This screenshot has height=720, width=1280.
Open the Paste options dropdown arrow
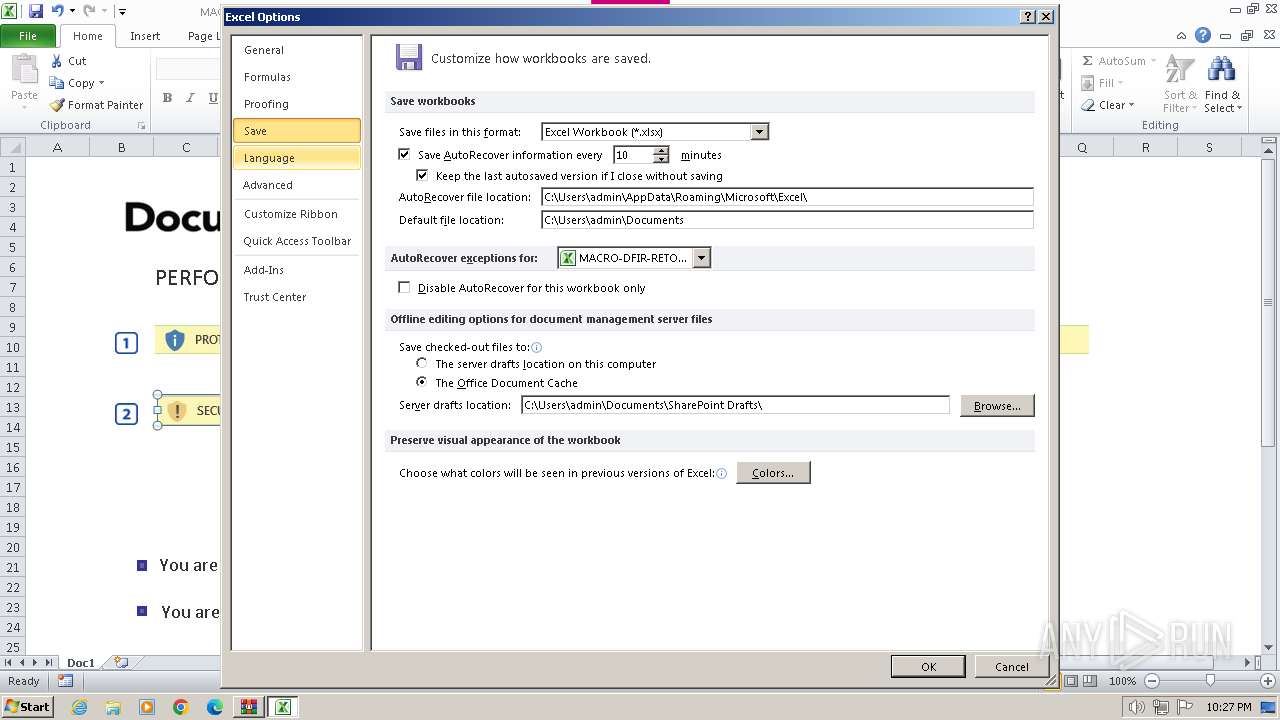pyautogui.click(x=24, y=108)
